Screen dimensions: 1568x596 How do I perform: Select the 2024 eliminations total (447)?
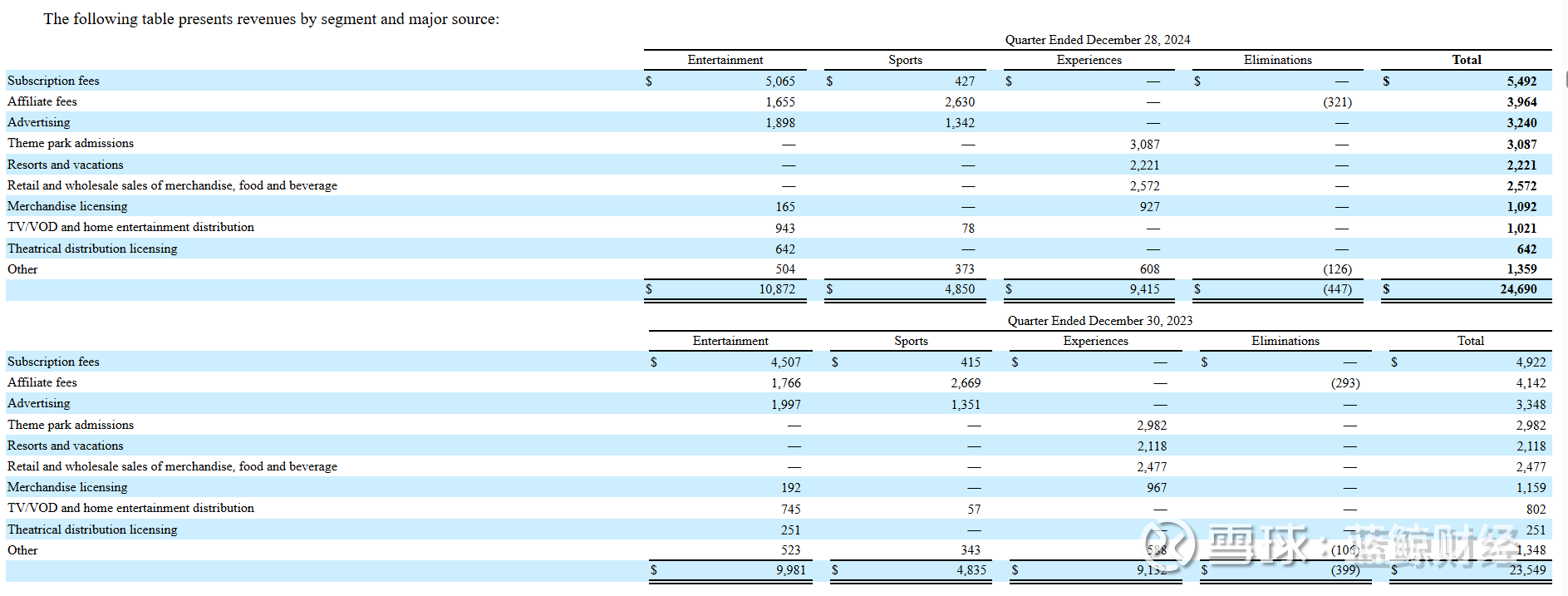click(1337, 289)
